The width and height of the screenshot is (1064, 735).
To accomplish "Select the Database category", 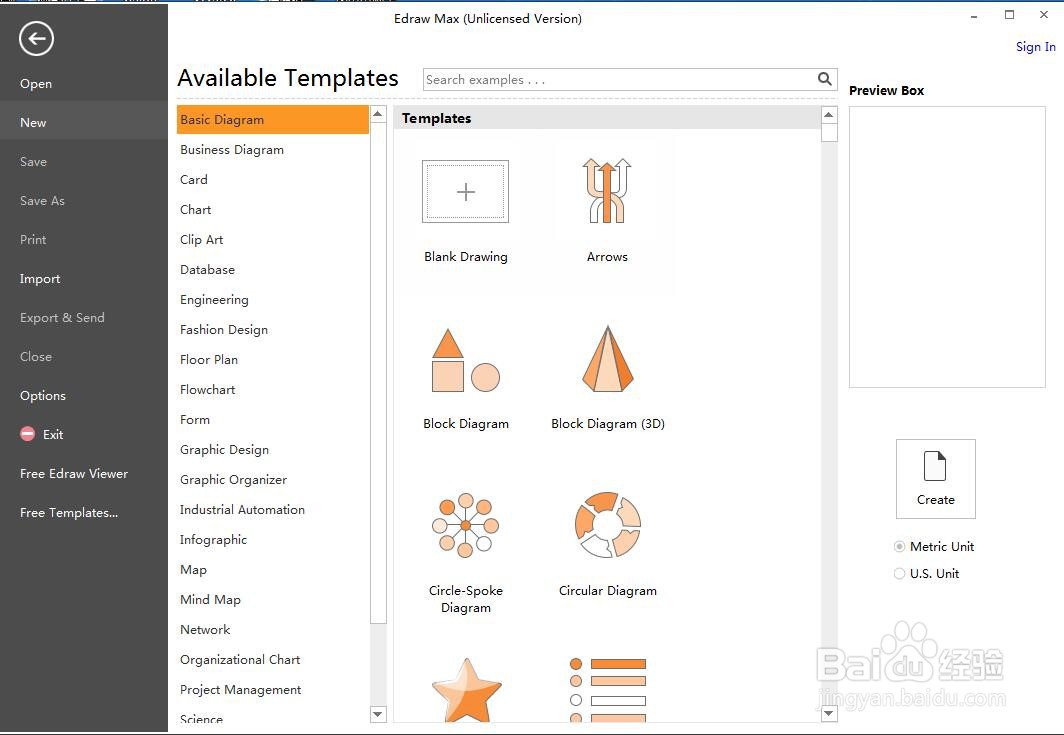I will 273,269.
